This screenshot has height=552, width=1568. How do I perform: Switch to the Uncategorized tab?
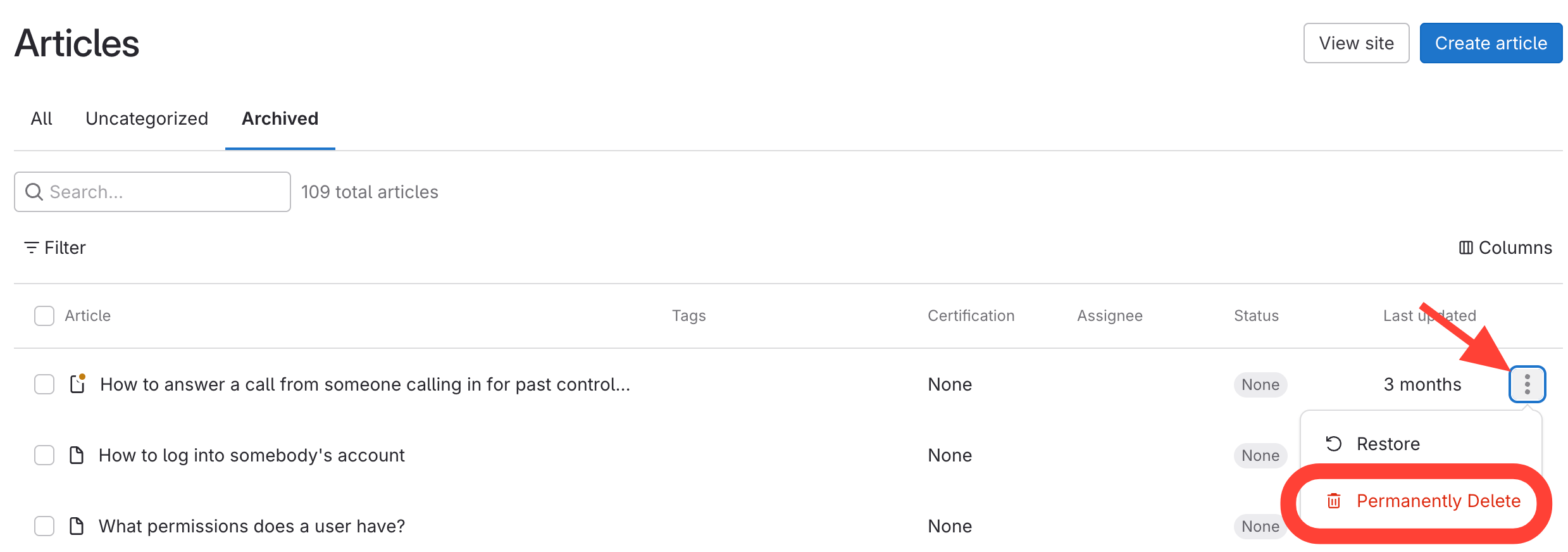pyautogui.click(x=147, y=119)
